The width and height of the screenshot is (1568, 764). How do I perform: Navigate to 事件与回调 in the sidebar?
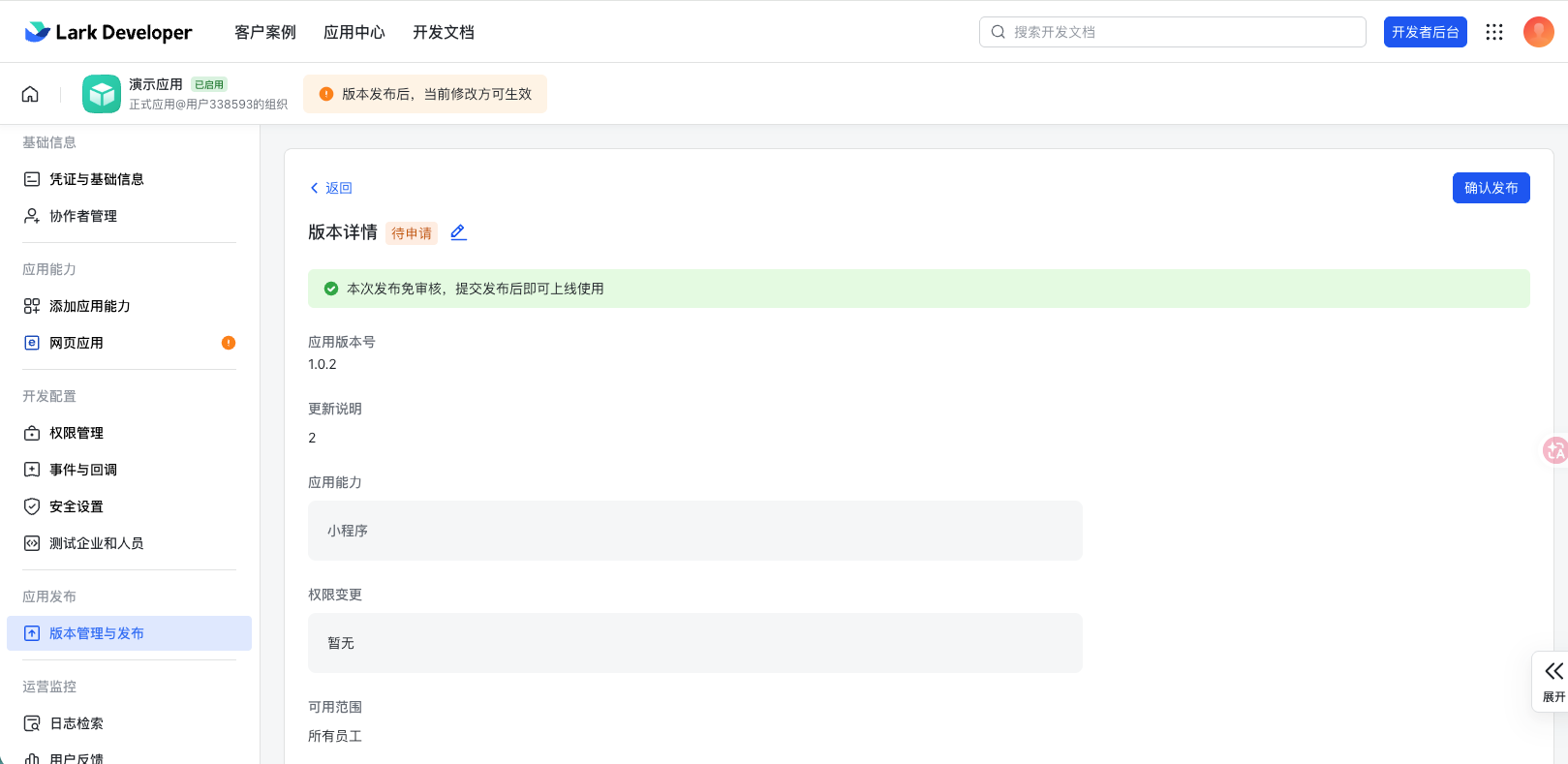[82, 470]
